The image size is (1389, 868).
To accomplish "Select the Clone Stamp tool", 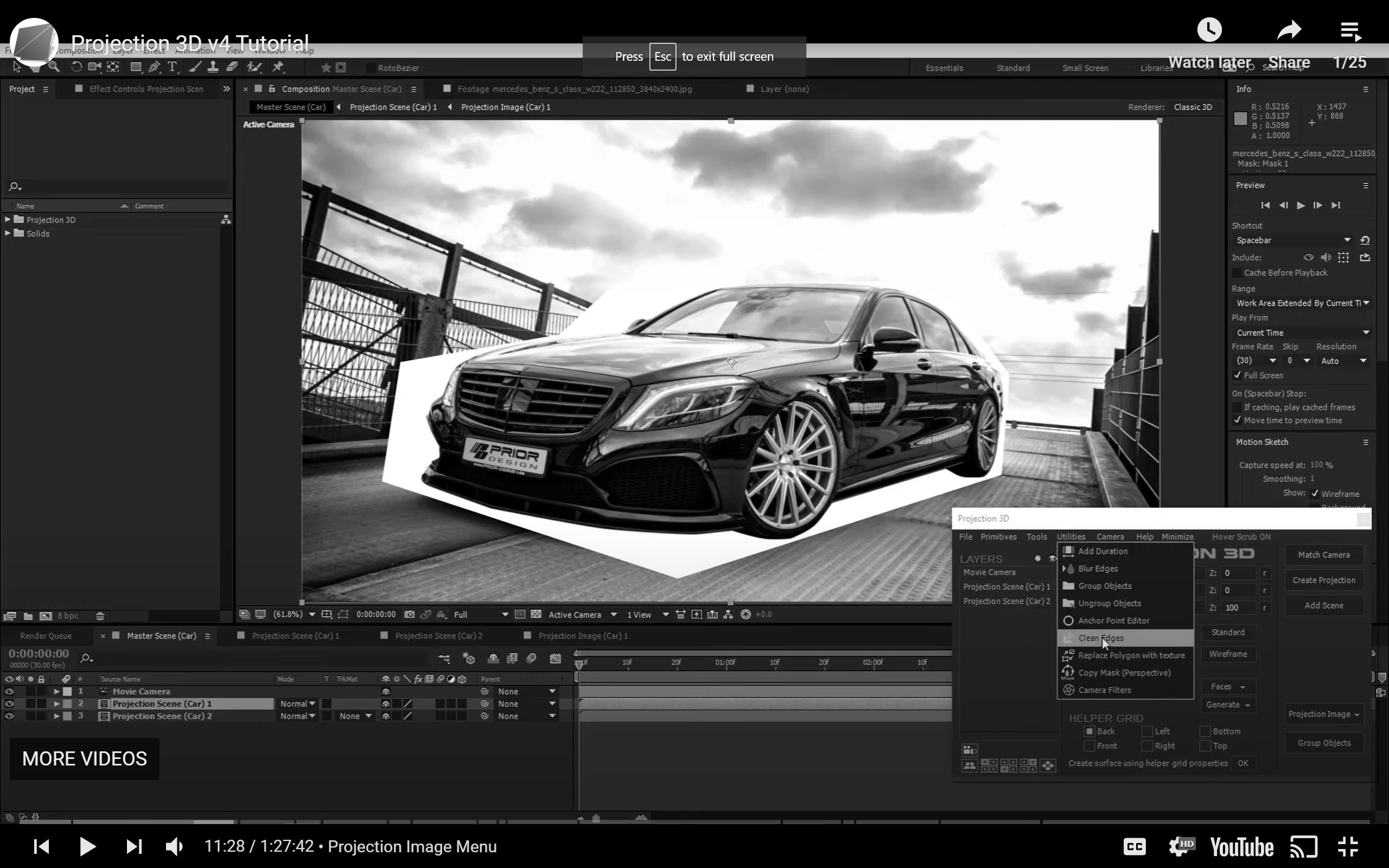I will coord(213,67).
